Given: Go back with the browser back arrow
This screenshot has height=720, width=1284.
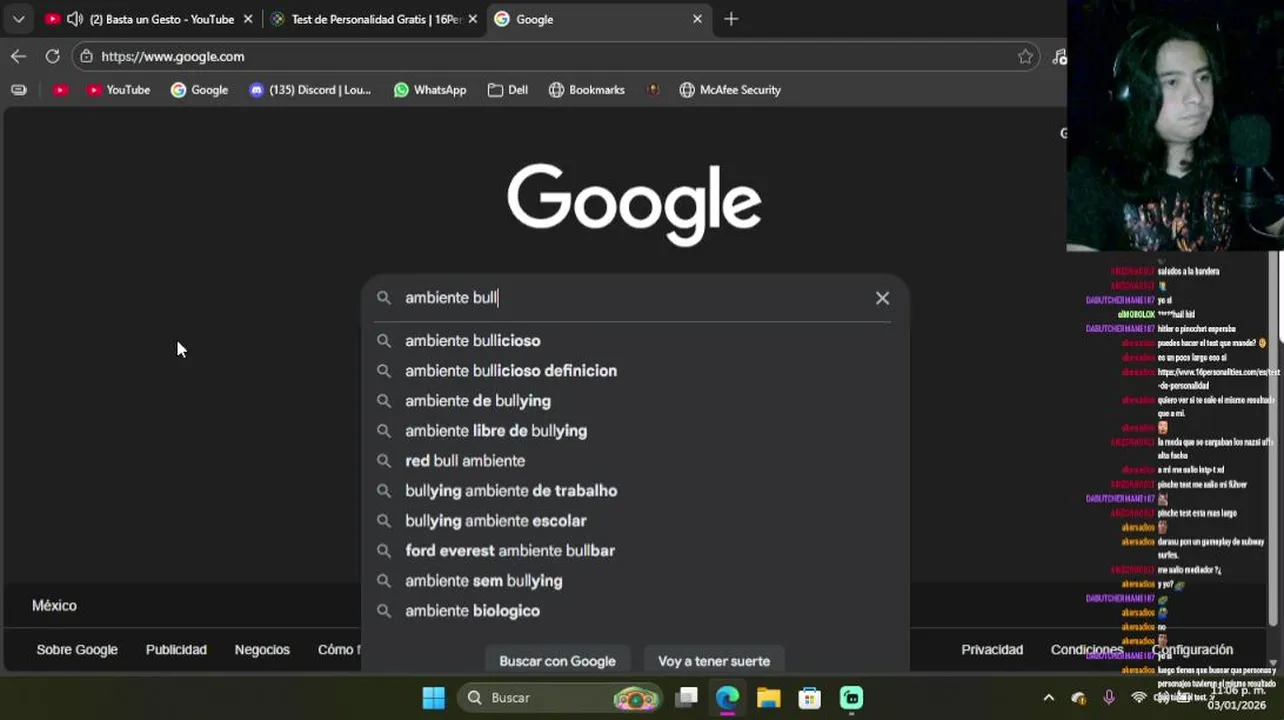Looking at the screenshot, I should [18, 57].
